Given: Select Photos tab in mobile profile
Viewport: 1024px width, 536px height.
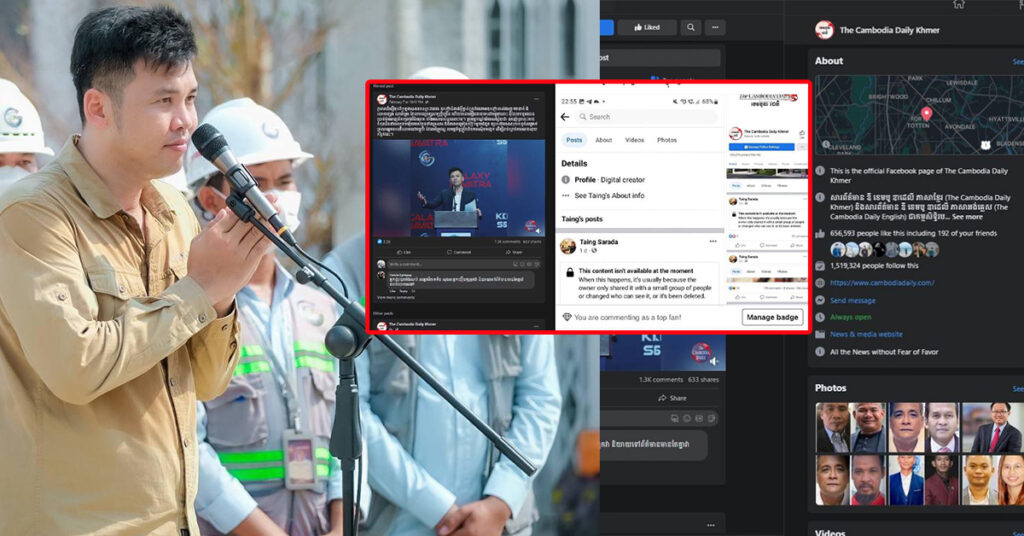Looking at the screenshot, I should (667, 140).
